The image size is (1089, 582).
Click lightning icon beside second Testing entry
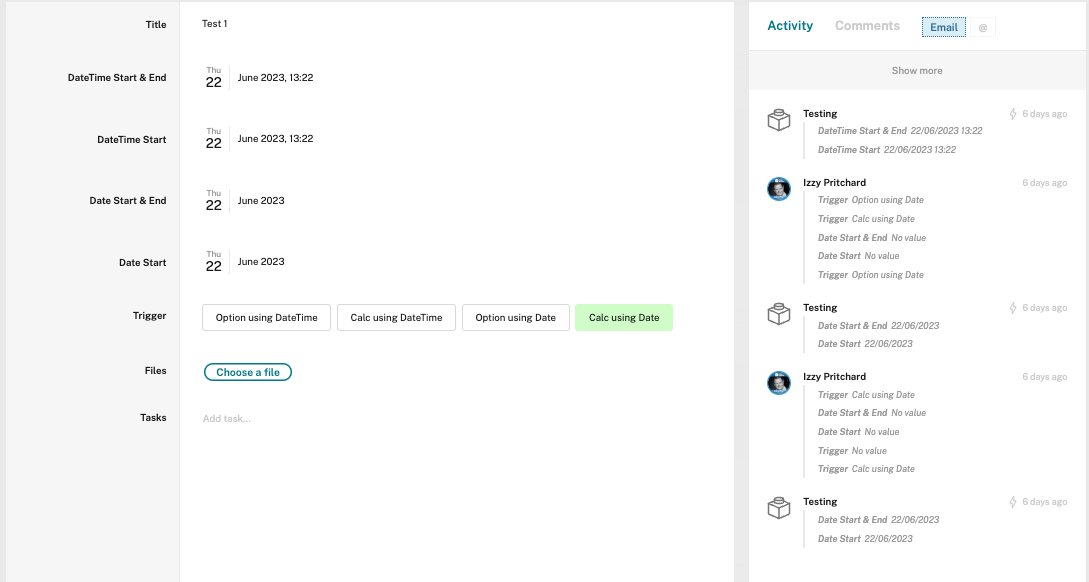(1013, 308)
